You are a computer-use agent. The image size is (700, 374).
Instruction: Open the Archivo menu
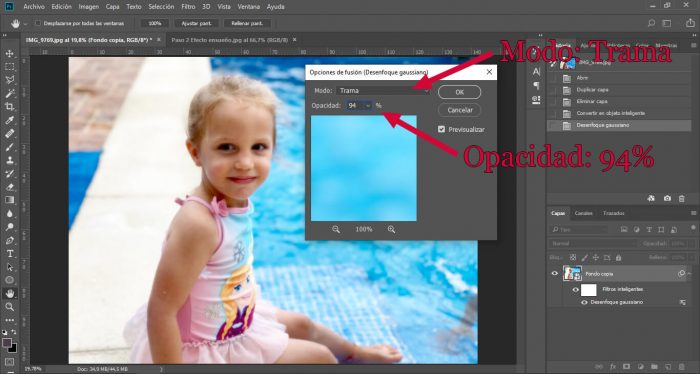(34, 7)
